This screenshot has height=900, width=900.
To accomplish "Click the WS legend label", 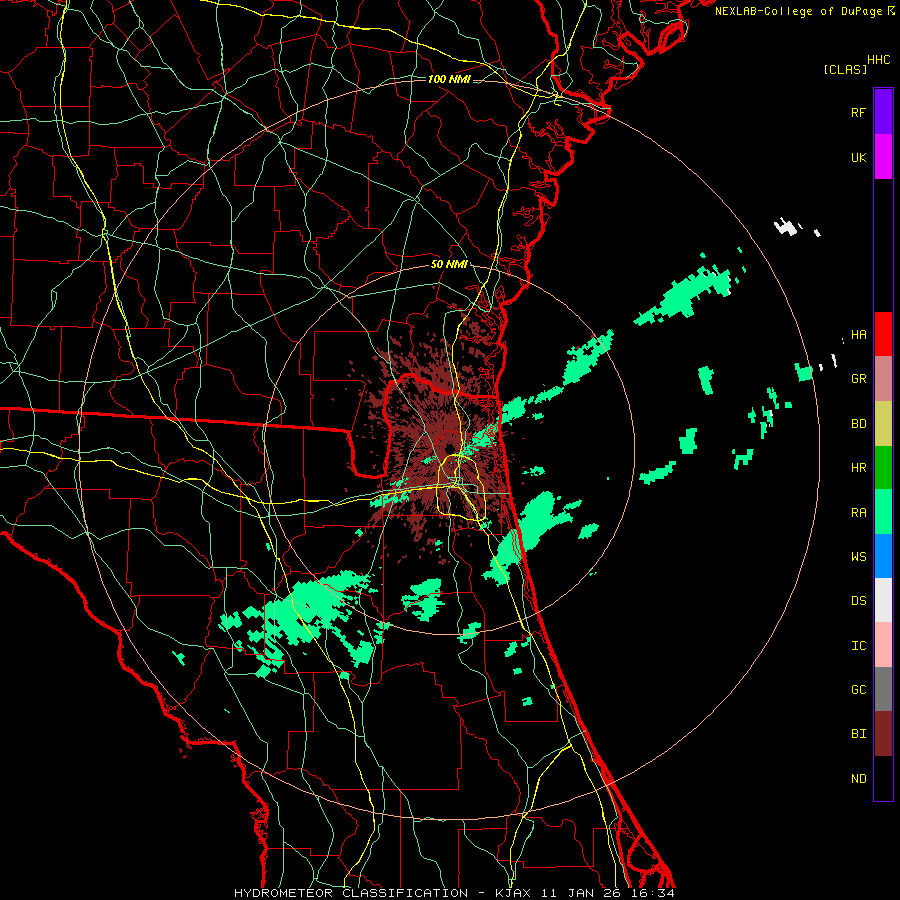I will (858, 556).
